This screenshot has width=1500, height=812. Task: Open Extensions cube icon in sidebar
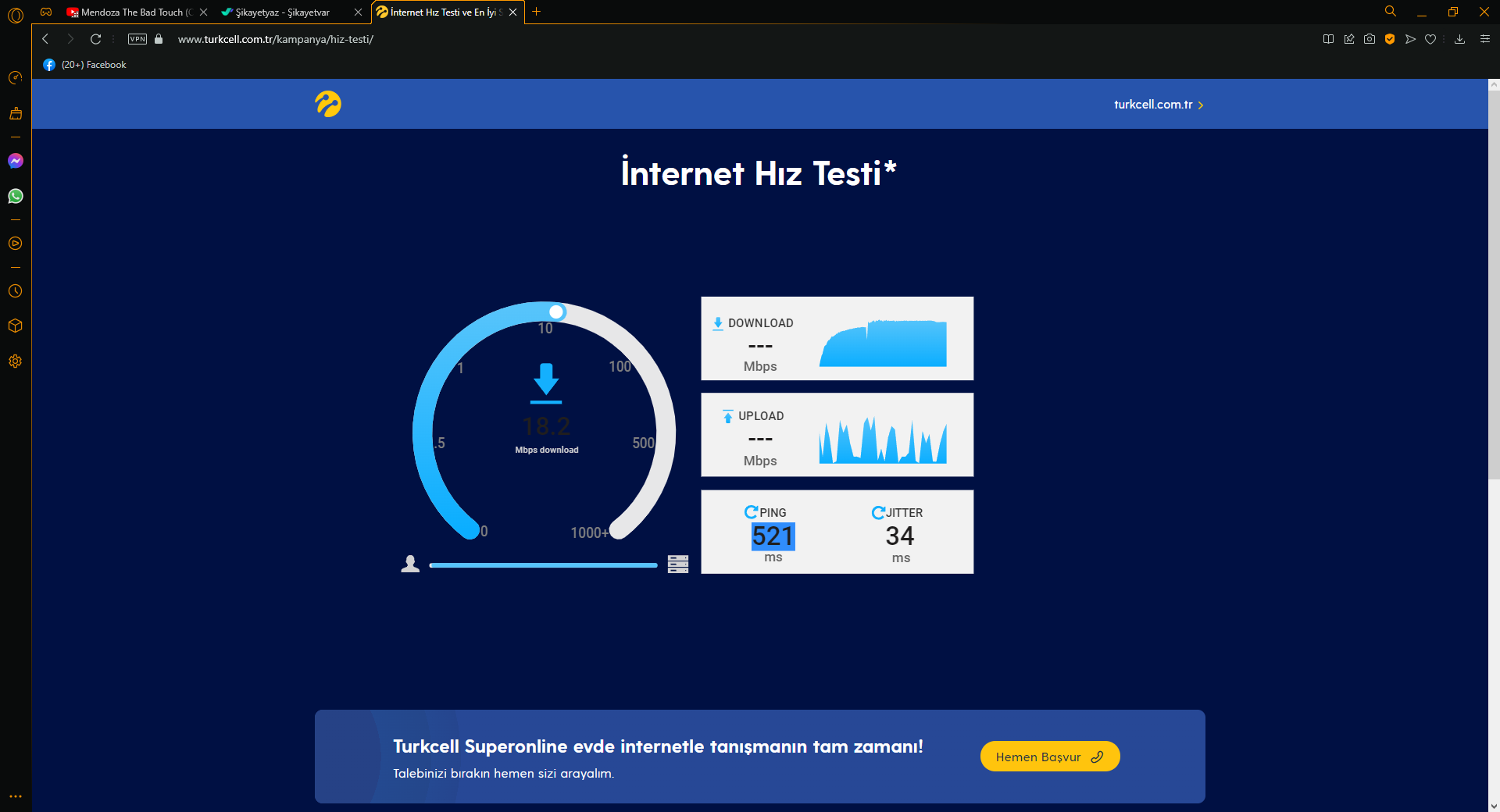tap(16, 326)
